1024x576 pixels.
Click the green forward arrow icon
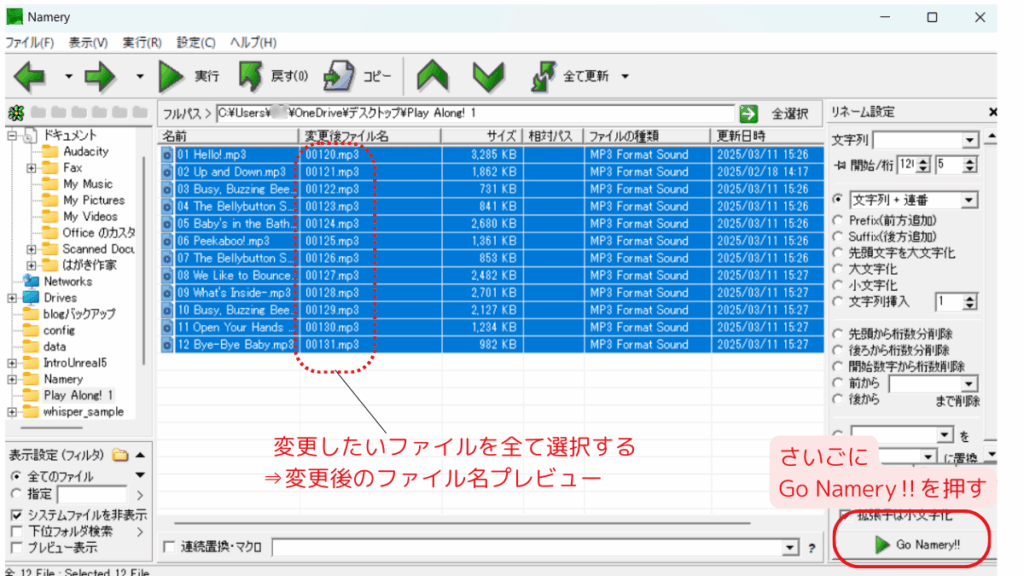102,76
